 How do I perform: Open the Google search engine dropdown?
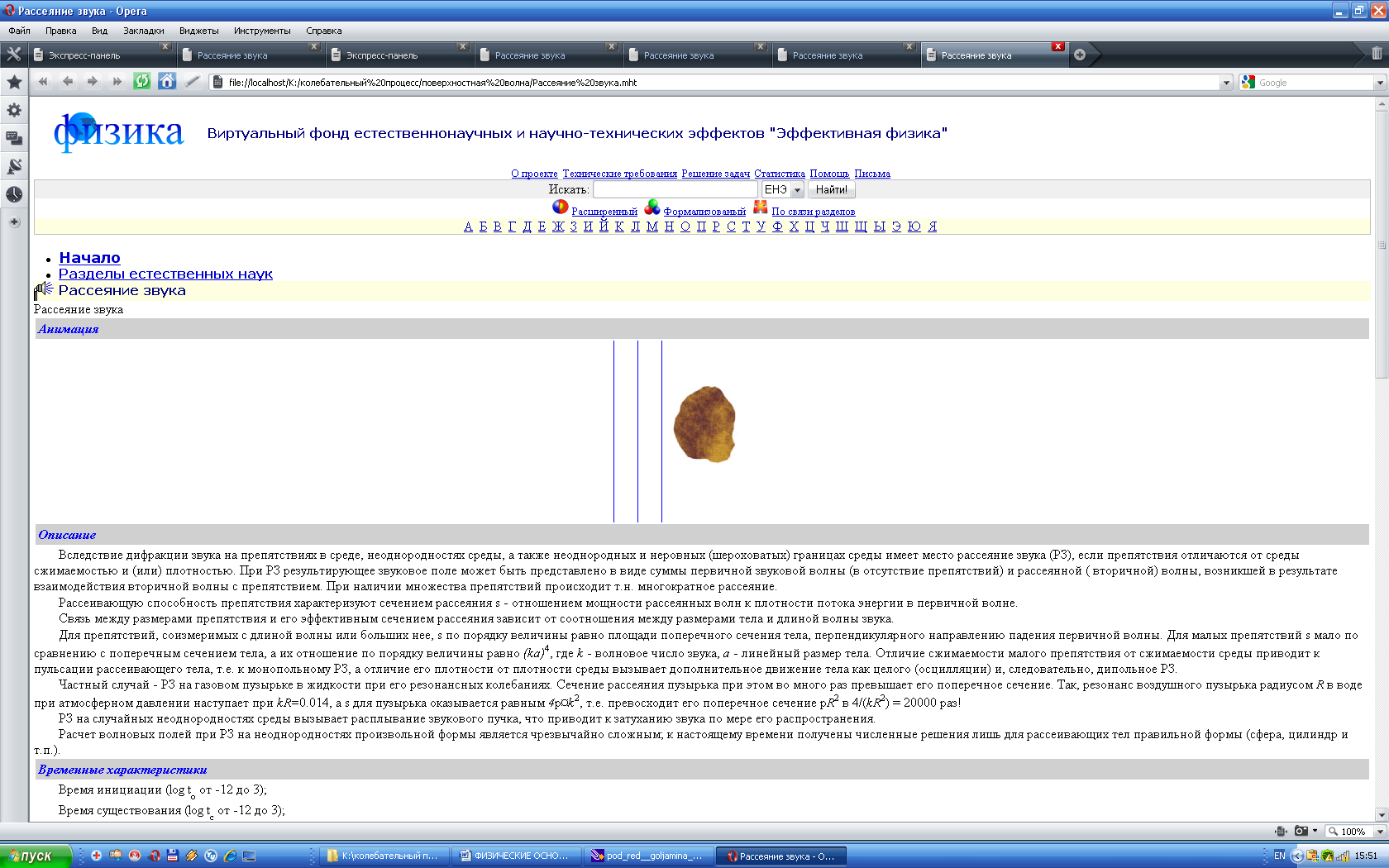point(1379,83)
